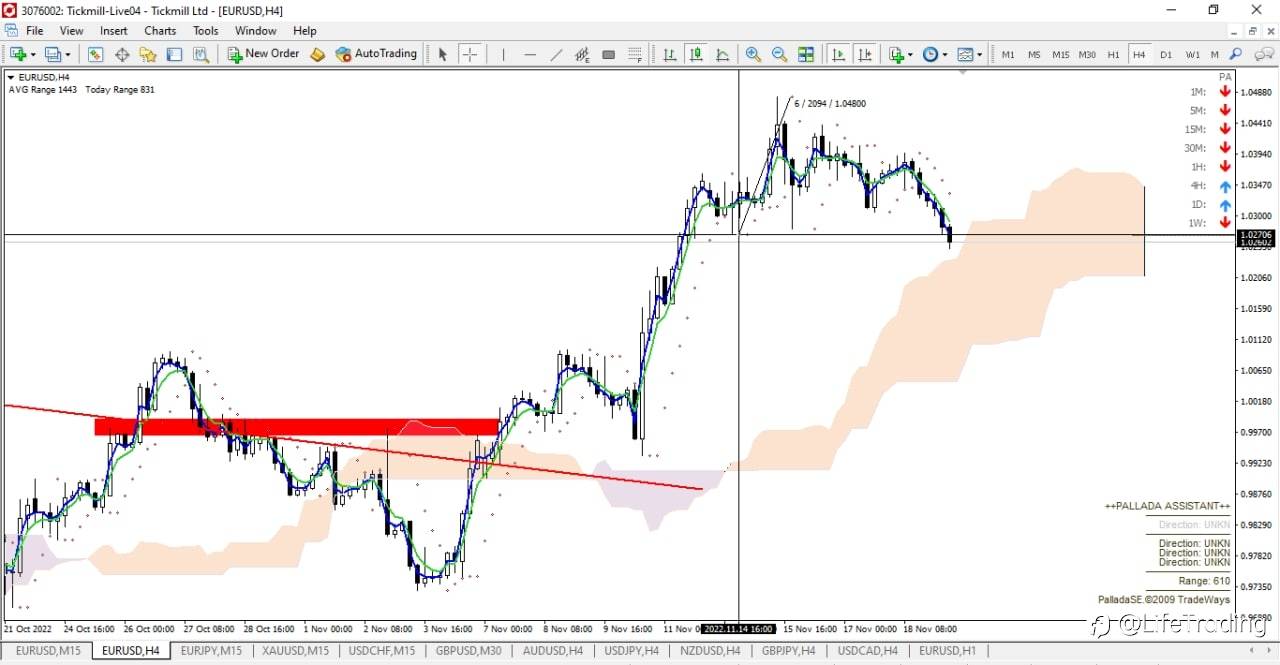This screenshot has width=1280, height=665.
Task: Open the View menu
Action: (x=71, y=31)
